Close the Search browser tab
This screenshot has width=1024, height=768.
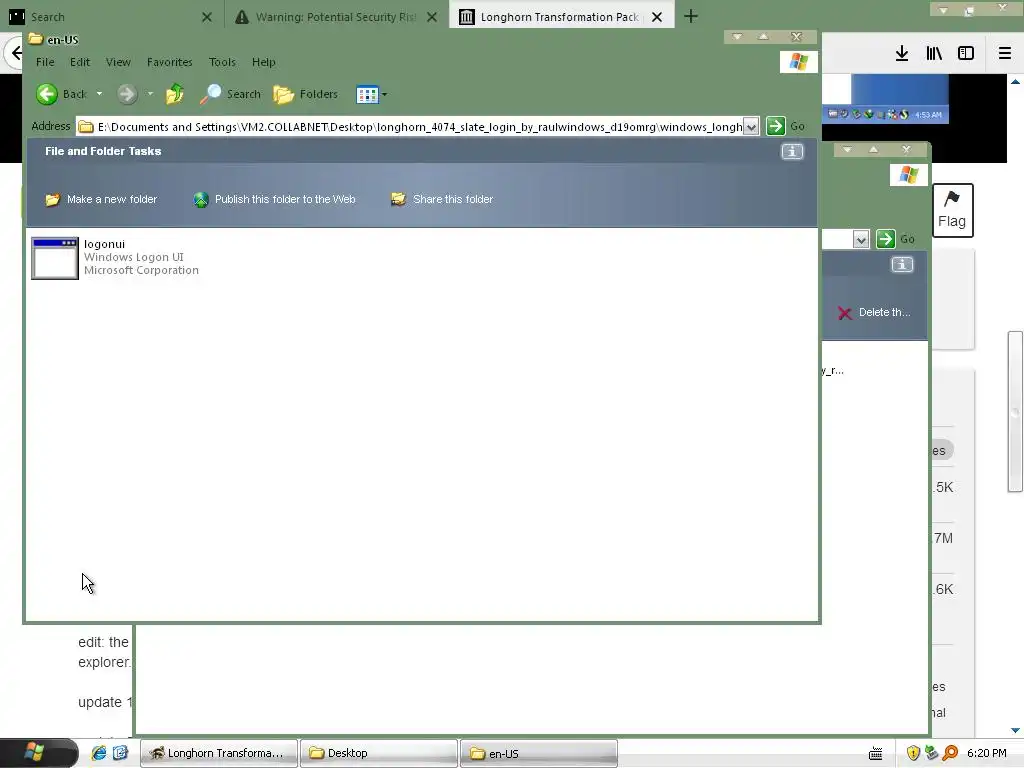207,17
